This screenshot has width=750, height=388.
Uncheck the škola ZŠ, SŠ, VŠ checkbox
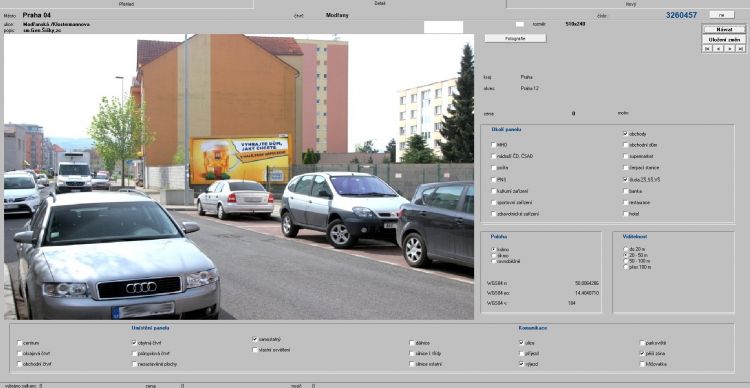click(626, 179)
